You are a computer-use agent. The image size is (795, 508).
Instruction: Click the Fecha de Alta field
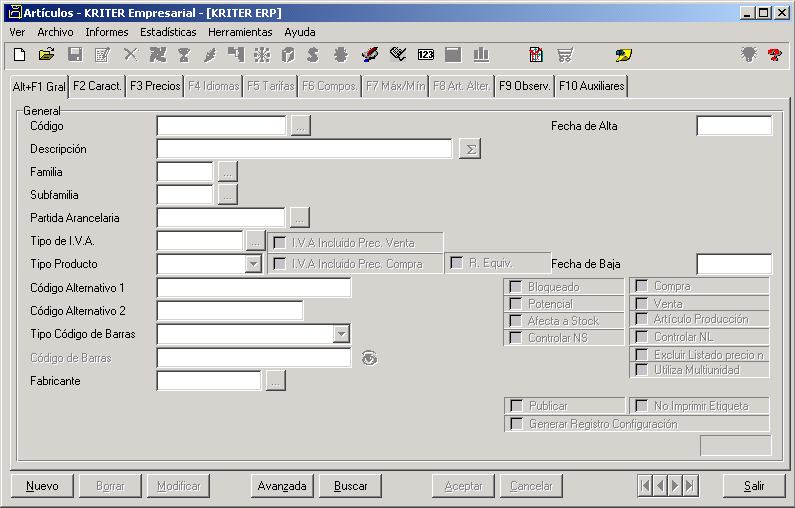pos(734,126)
